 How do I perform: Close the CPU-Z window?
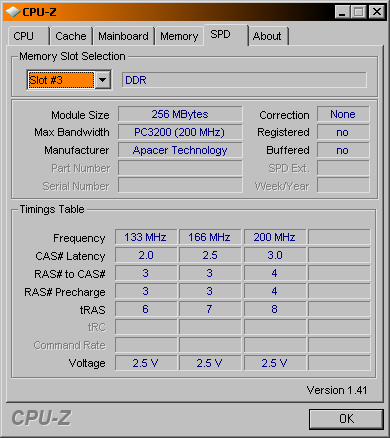point(377,12)
